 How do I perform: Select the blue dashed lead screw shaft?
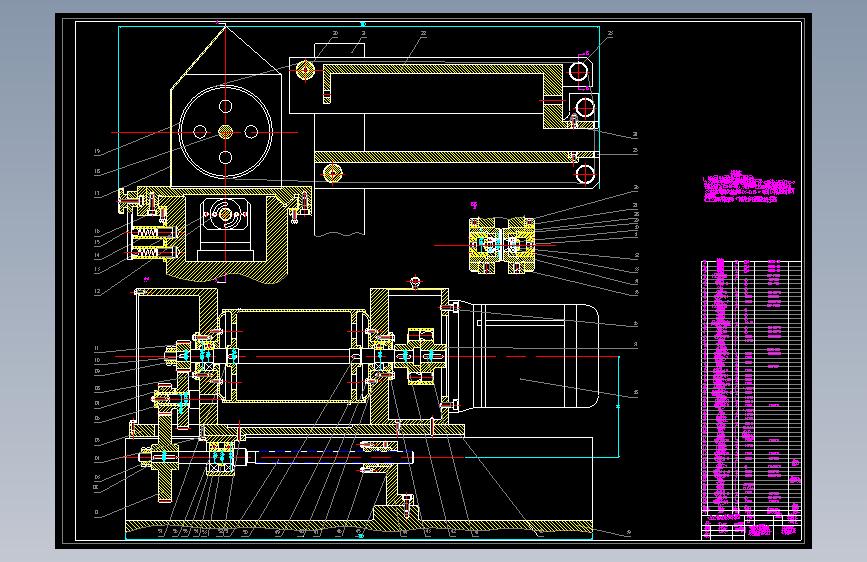click(332, 457)
